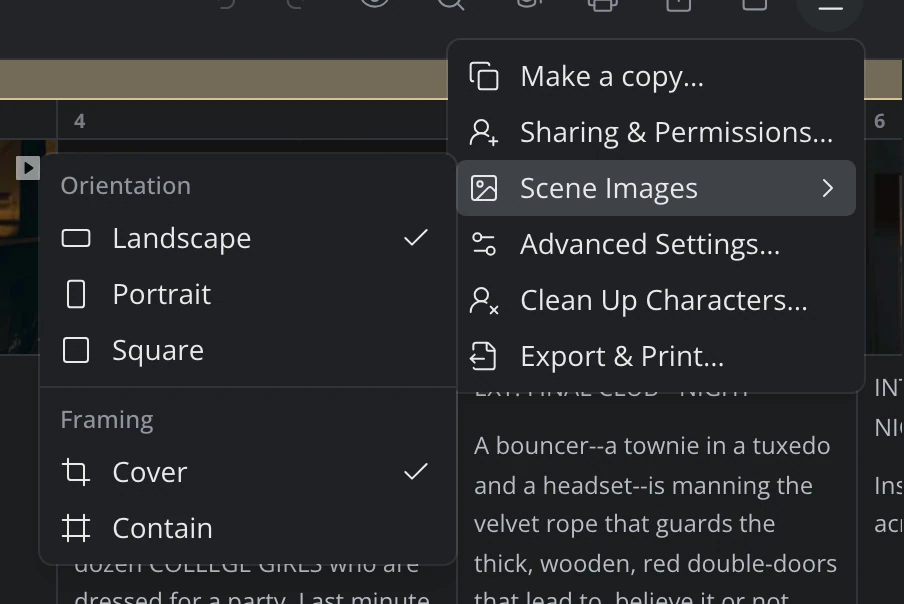
Task: Click text "thick, wooden, red double-doors"
Action: 656,564
